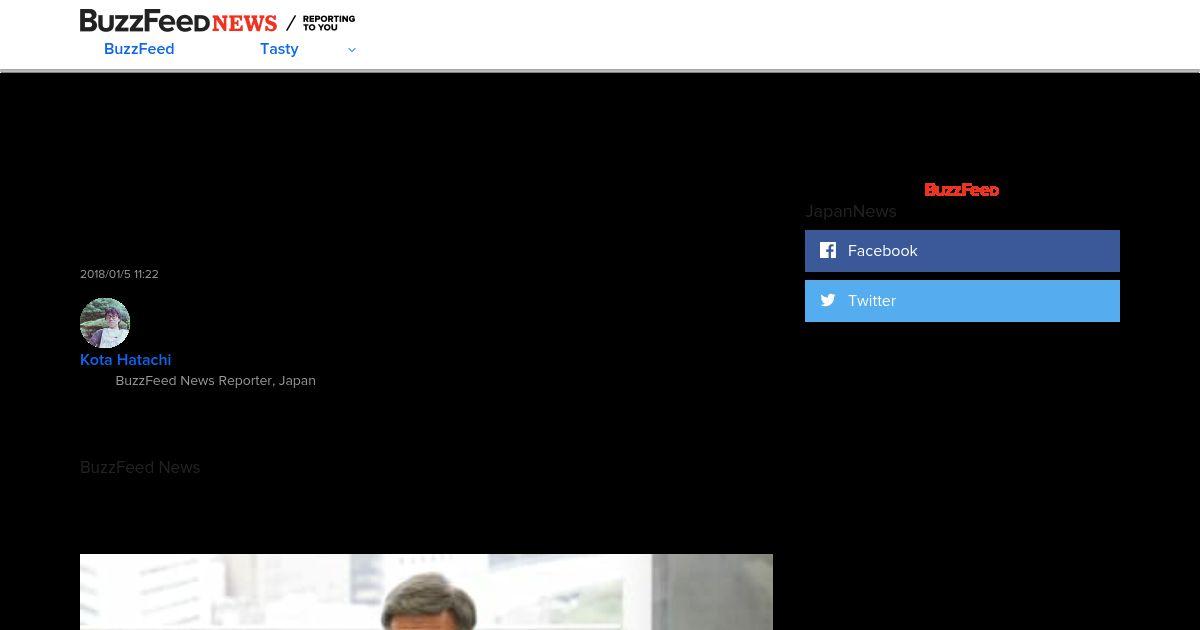Click the Twitter bird icon
1200x630 pixels.
point(828,300)
